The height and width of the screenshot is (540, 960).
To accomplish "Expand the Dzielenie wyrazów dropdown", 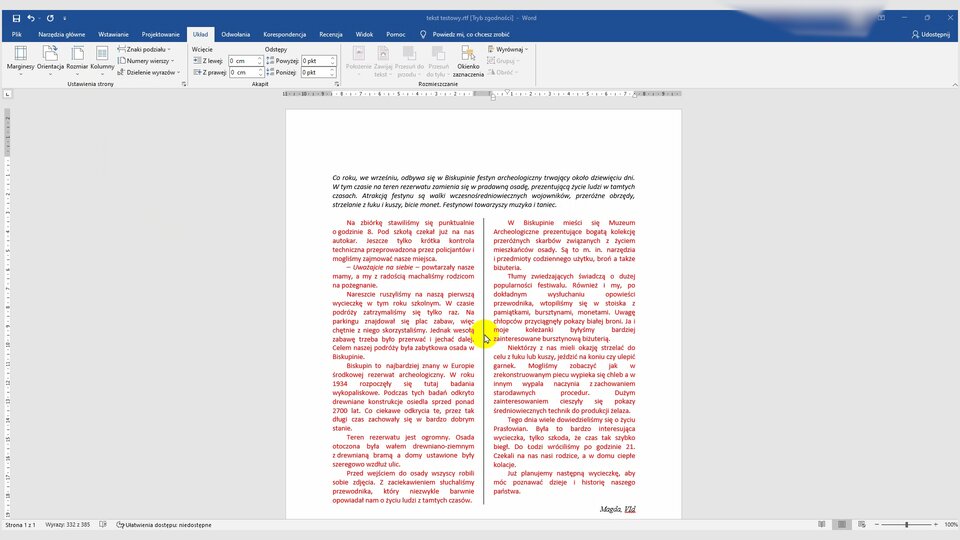I will (150, 73).
